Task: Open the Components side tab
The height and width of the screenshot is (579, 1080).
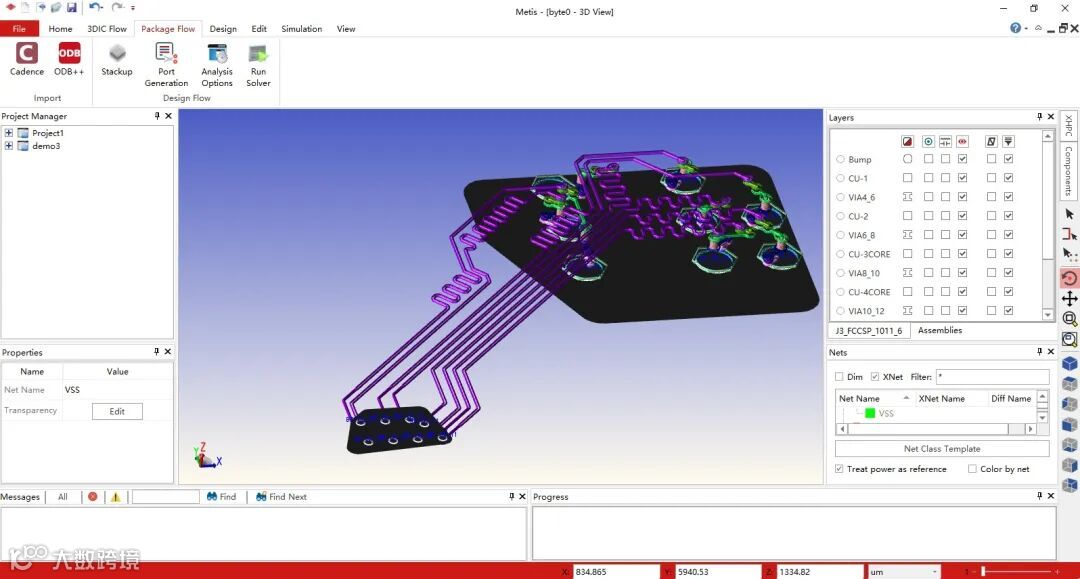Action: [x=1068, y=171]
